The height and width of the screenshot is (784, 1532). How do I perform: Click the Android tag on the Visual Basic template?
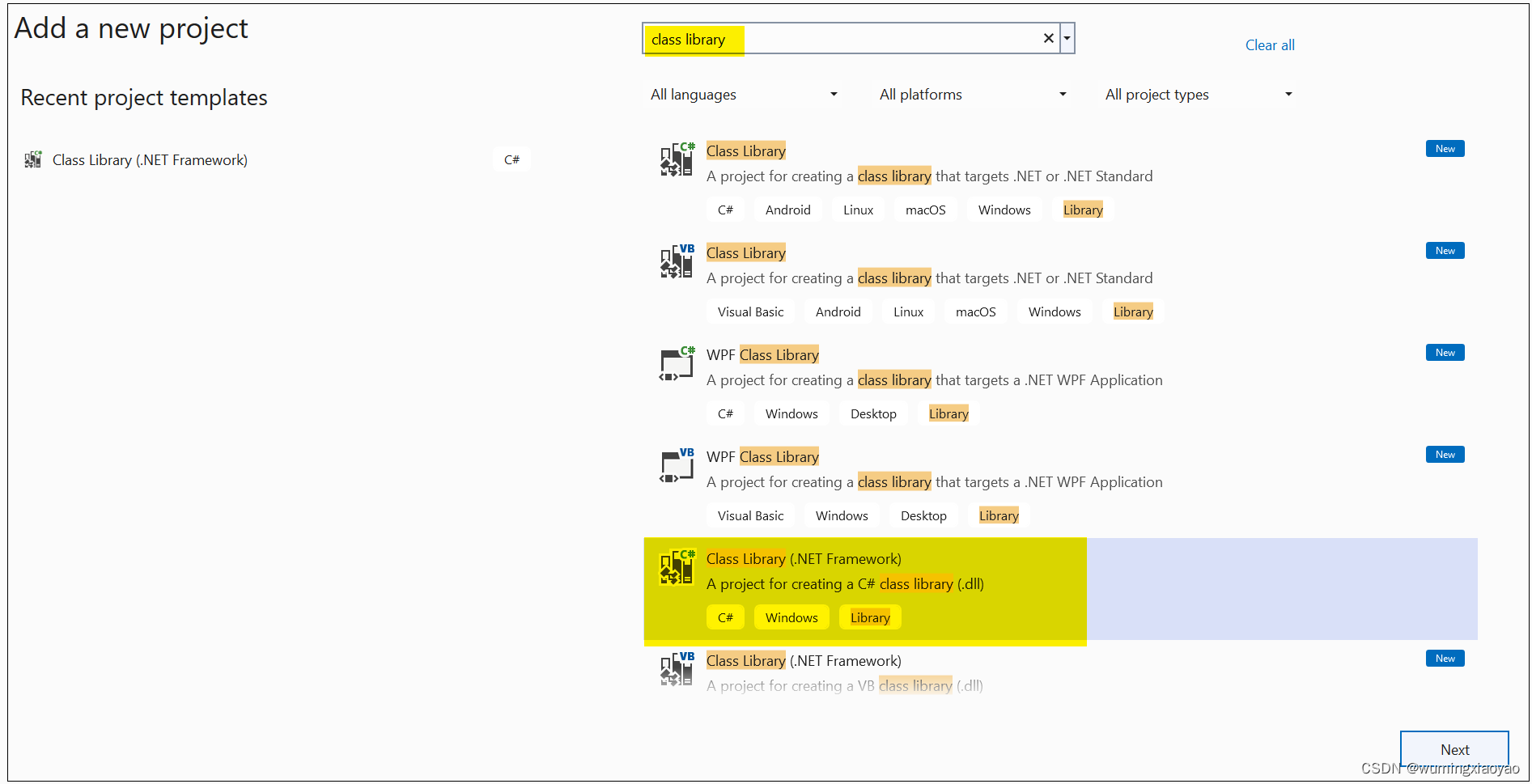(x=838, y=311)
